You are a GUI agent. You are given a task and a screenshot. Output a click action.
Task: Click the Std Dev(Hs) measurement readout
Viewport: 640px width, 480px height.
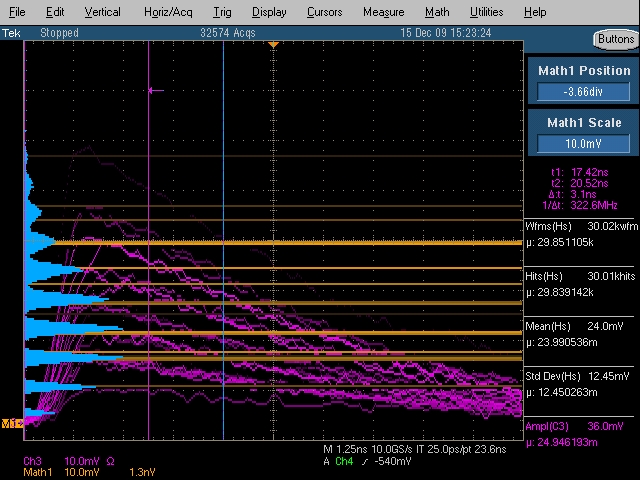577,384
